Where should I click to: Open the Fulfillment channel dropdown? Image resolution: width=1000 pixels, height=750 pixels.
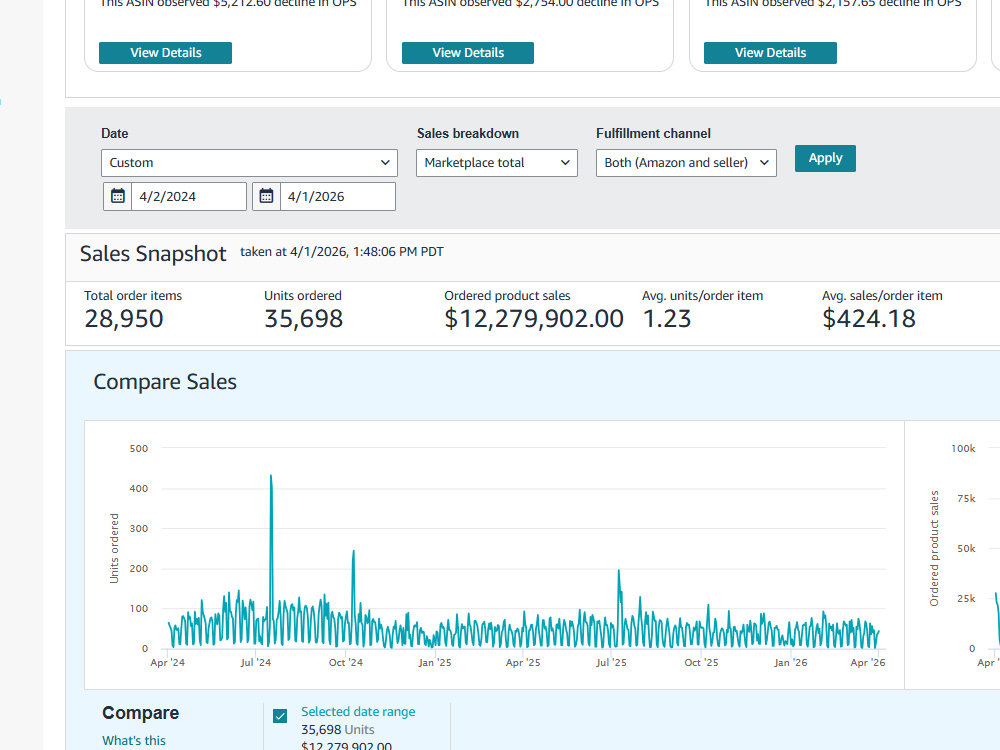coord(686,163)
